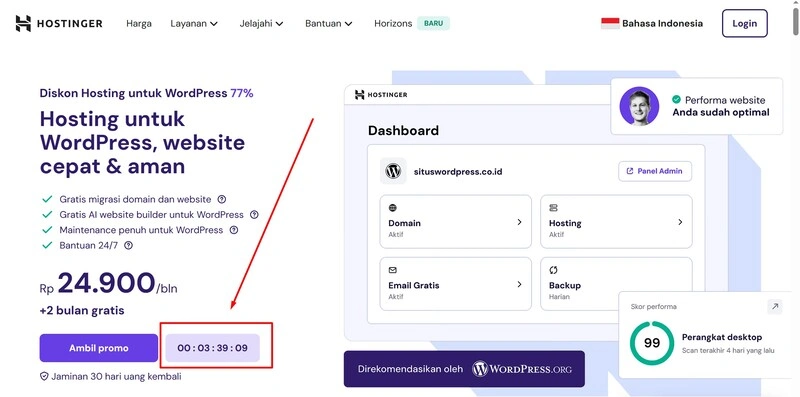Screen dimensions: 800x397
Task: Click checkmark beside Bantuan 24/7
Action: coord(47,245)
